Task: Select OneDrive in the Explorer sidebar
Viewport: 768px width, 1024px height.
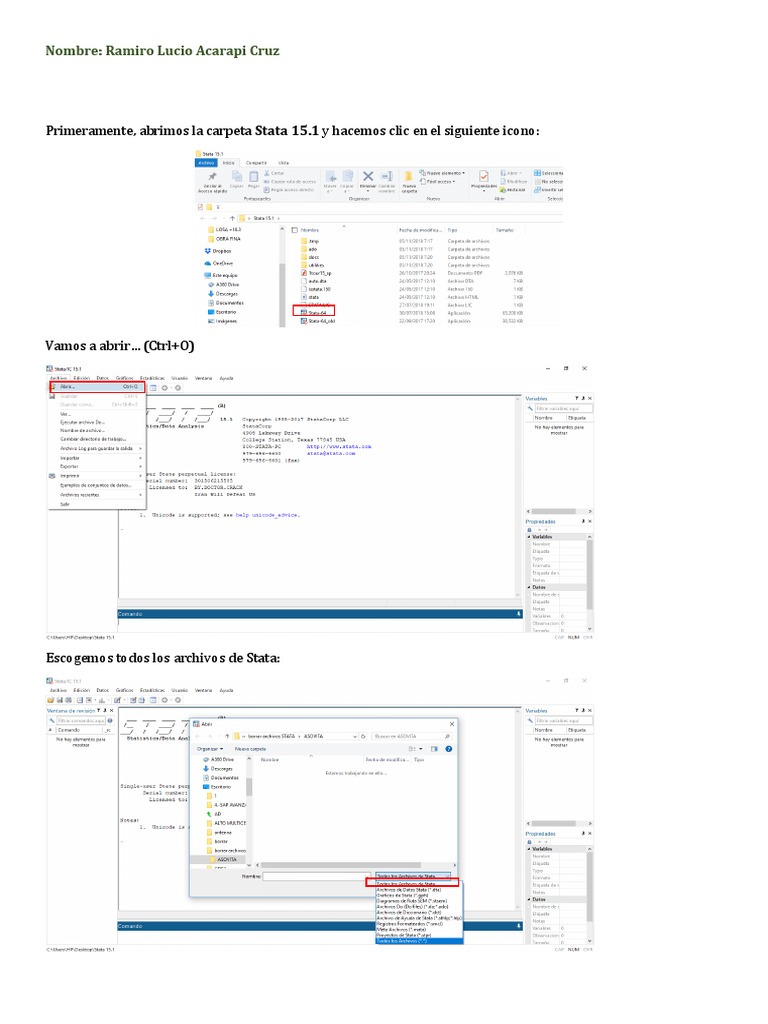Action: click(219, 263)
